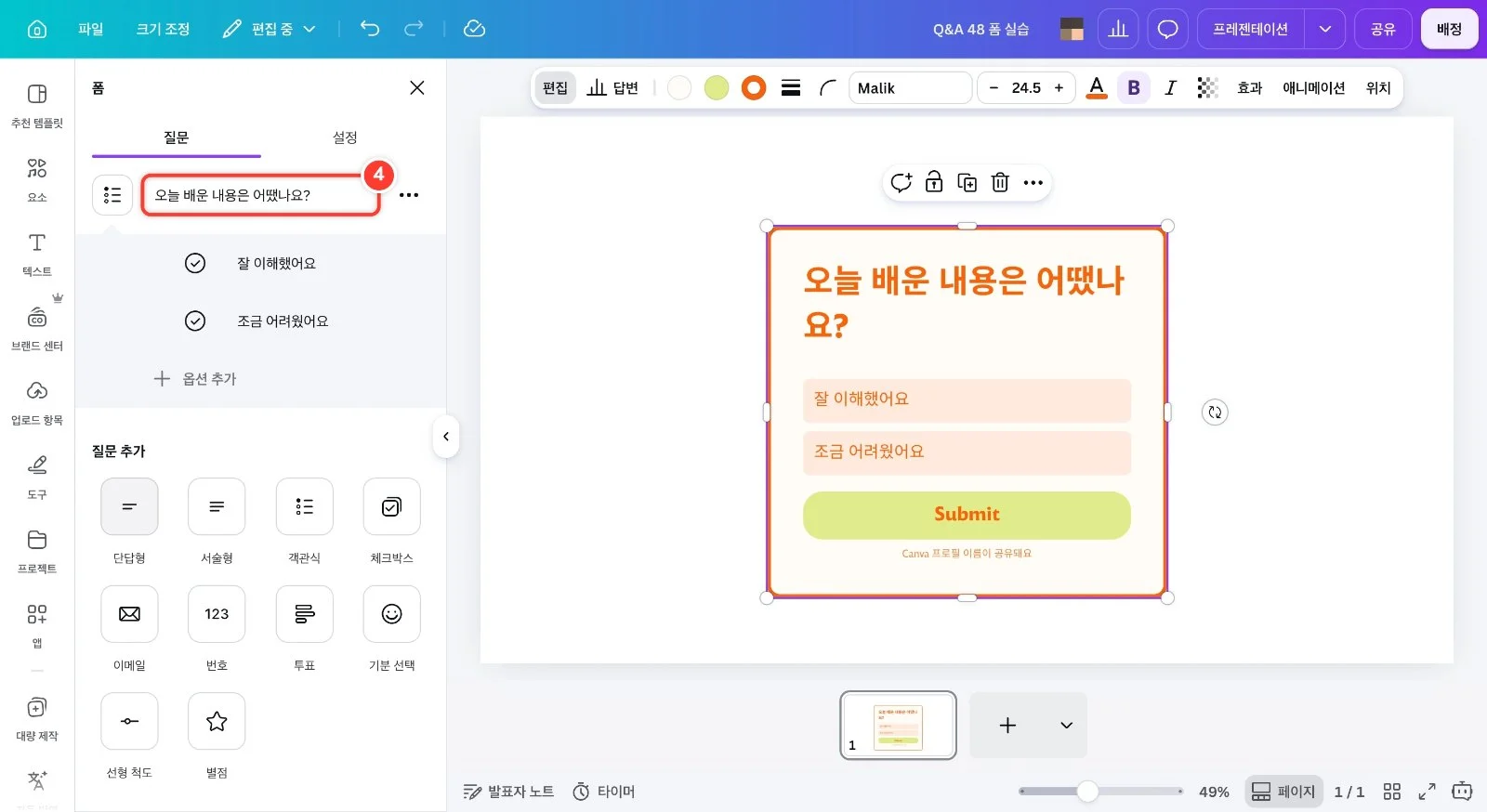Open the 브랜드 센터 panel
This screenshot has width=1487, height=812.
[x=37, y=328]
